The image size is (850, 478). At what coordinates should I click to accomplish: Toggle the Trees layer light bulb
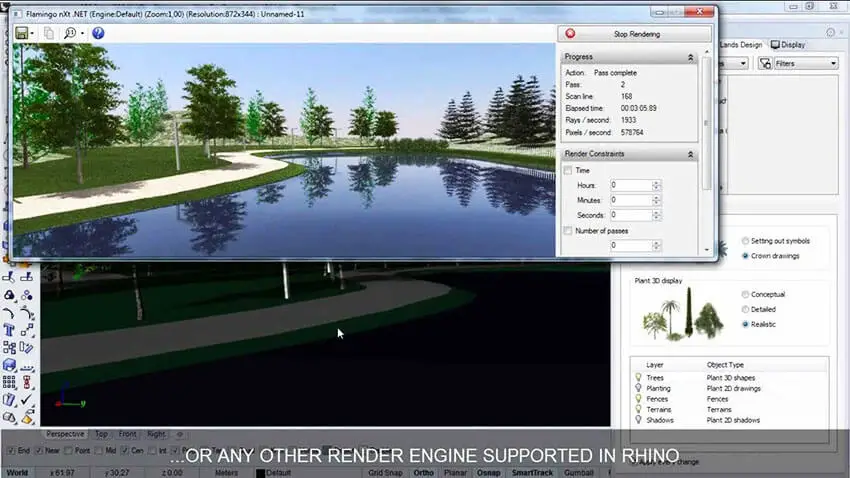pyautogui.click(x=638, y=377)
